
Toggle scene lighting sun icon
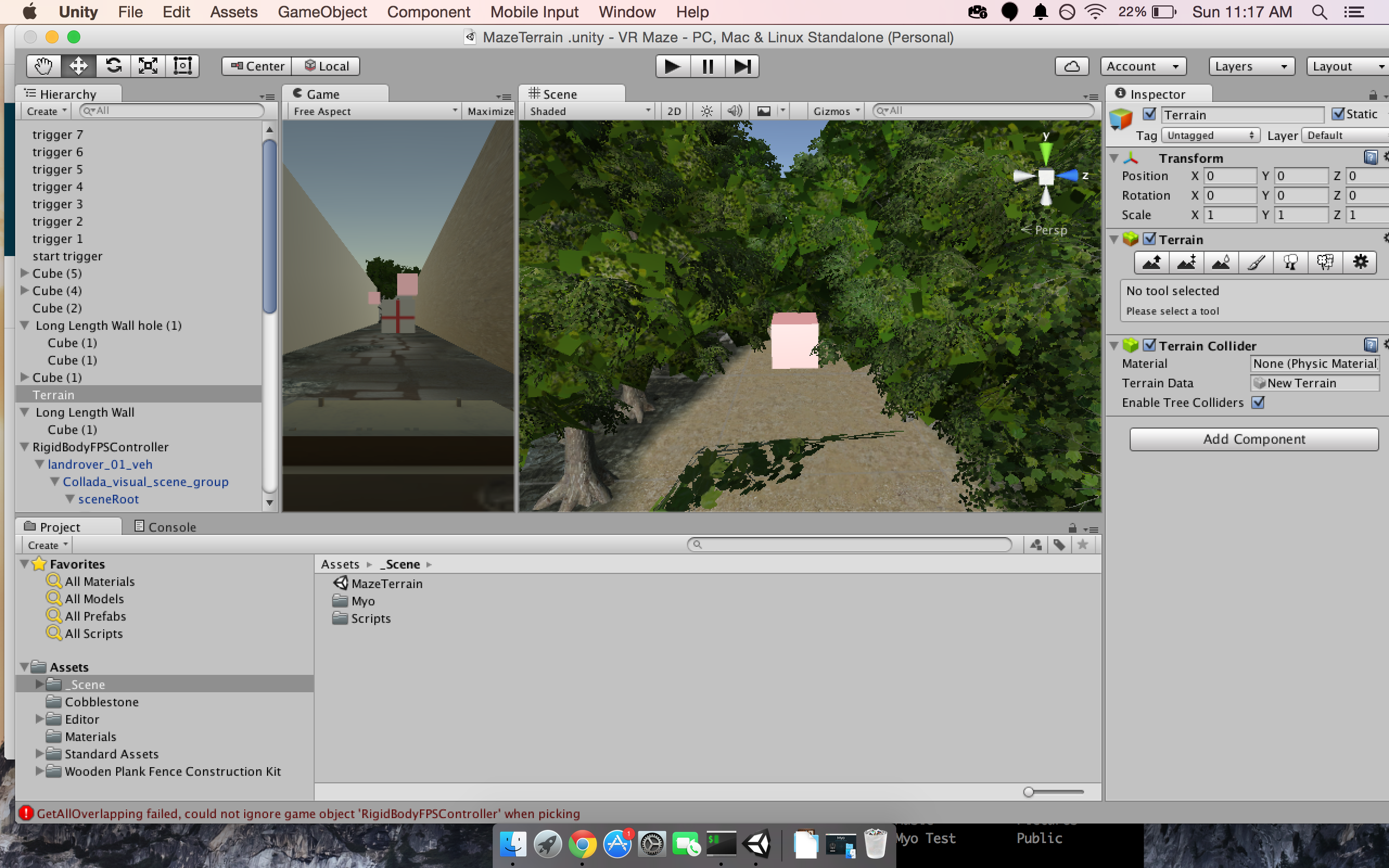706,111
